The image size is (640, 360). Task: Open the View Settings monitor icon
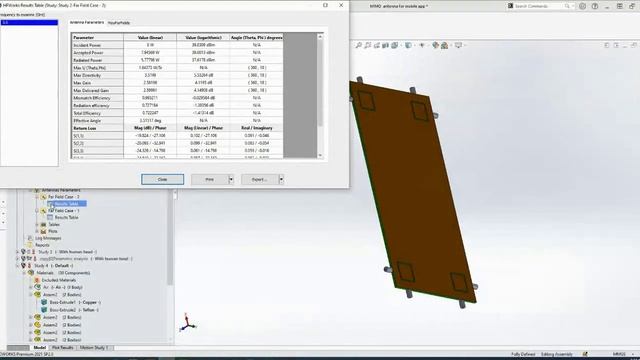[x=458, y=45]
